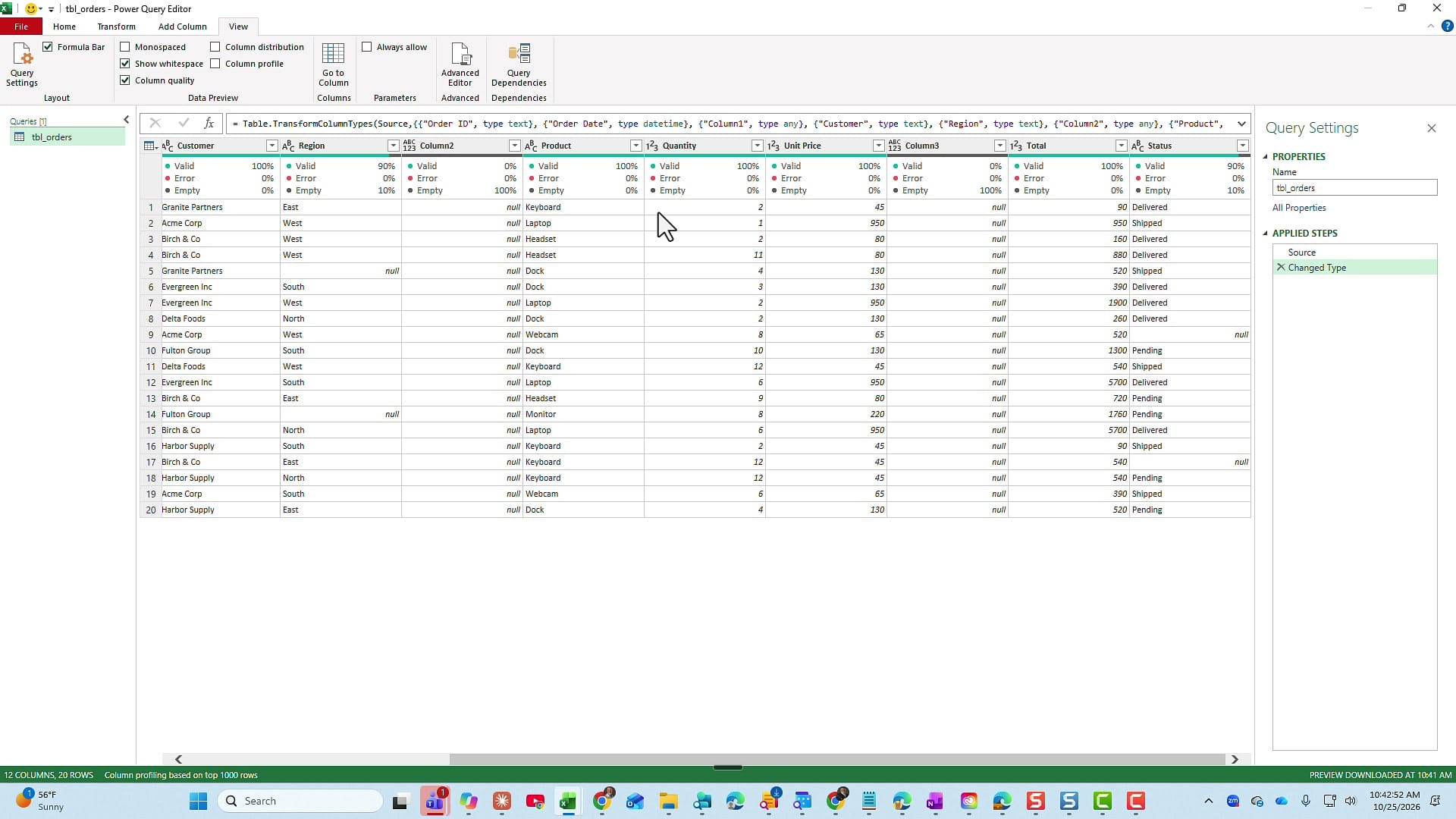The width and height of the screenshot is (1456, 819).
Task: Open Query Dependencies view
Action: coord(519,64)
